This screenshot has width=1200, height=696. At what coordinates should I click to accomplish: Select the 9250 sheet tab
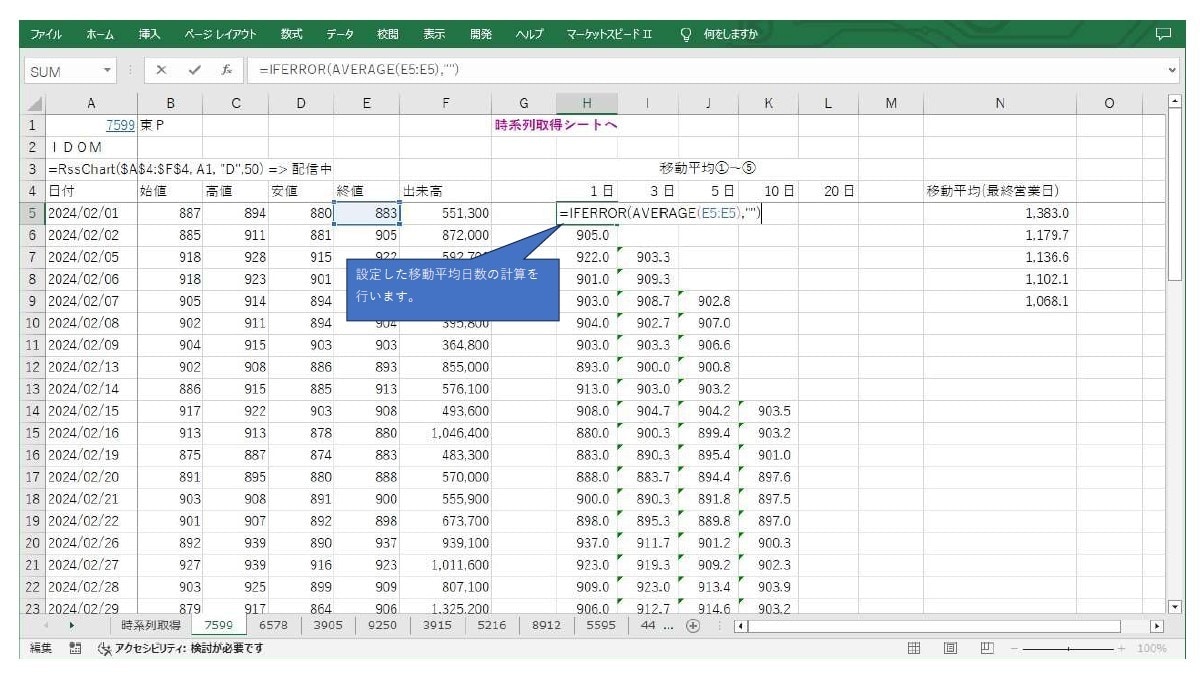click(x=382, y=626)
